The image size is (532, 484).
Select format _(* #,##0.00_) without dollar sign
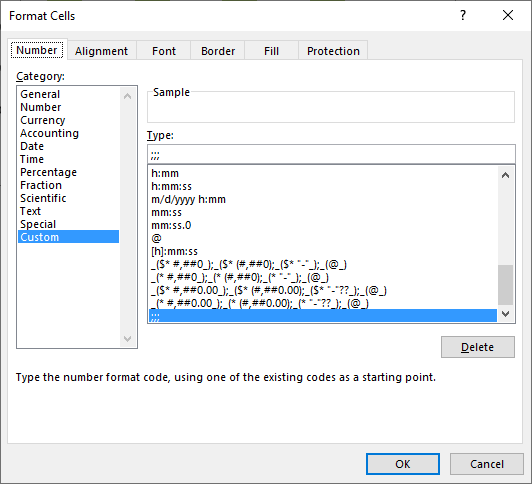coord(323,303)
